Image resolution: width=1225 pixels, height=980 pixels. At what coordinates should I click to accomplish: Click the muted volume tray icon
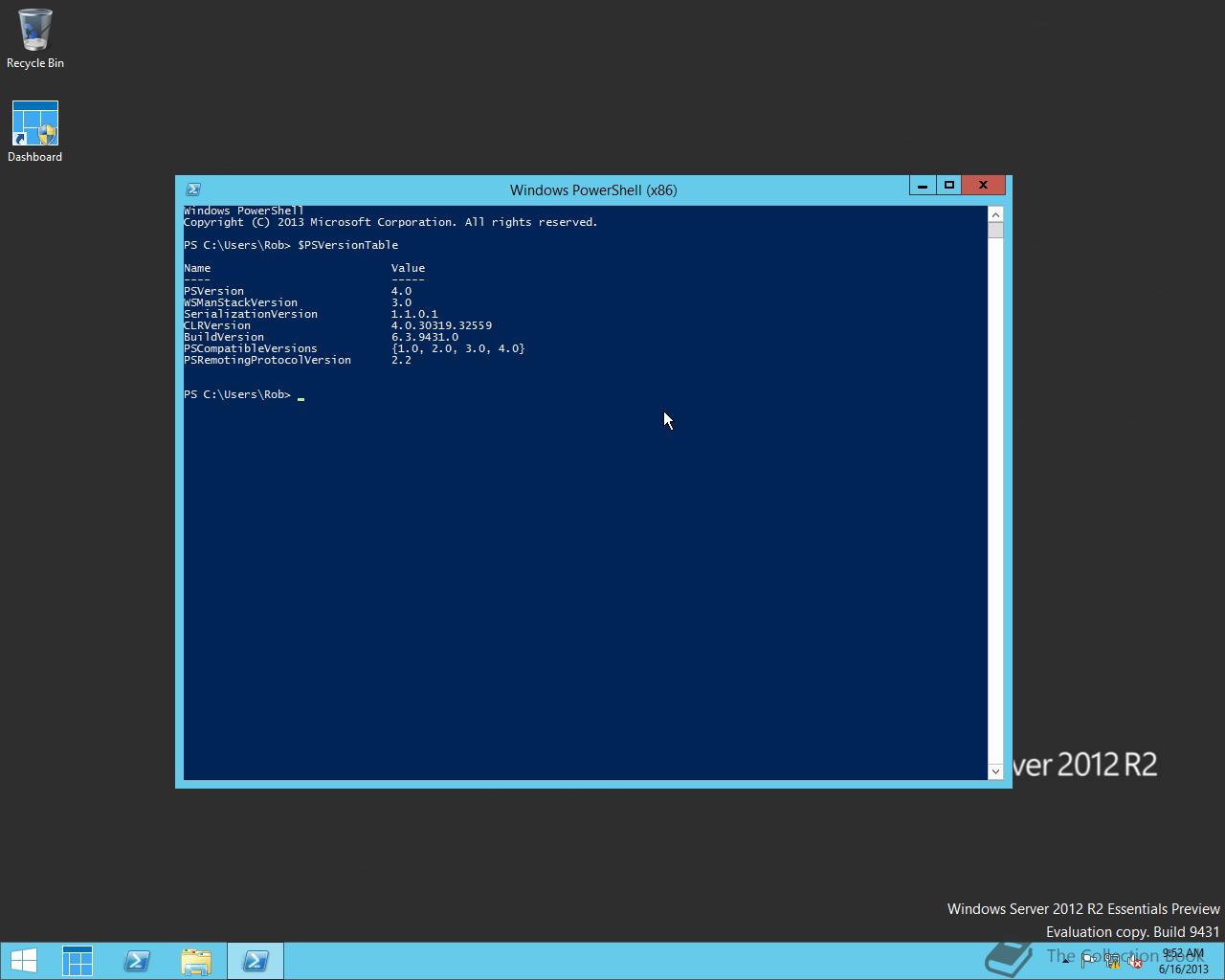[1134, 961]
